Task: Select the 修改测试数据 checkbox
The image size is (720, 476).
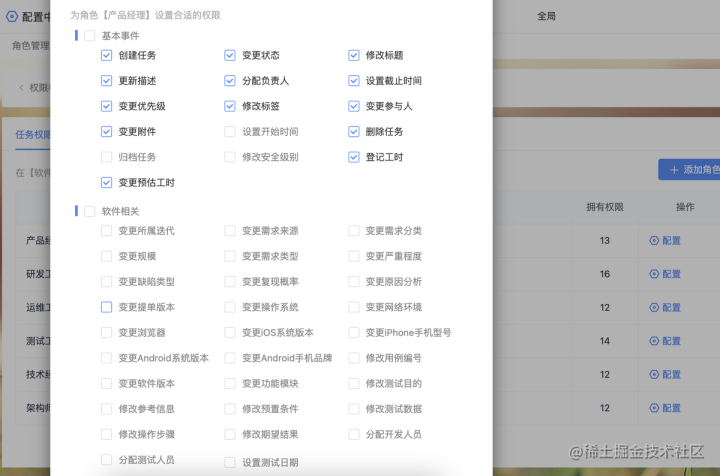Action: (x=354, y=409)
